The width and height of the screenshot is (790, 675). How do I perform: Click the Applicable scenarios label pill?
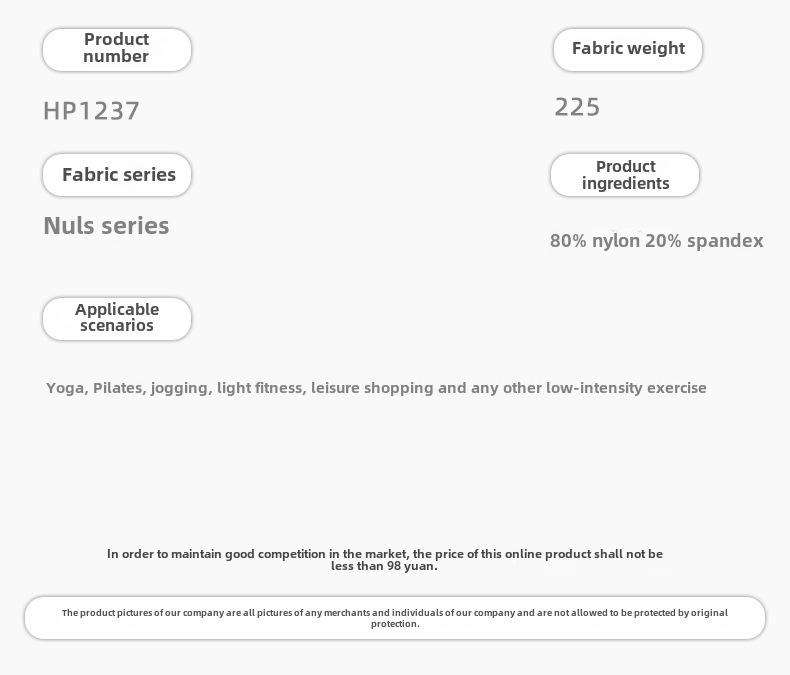pos(117,318)
